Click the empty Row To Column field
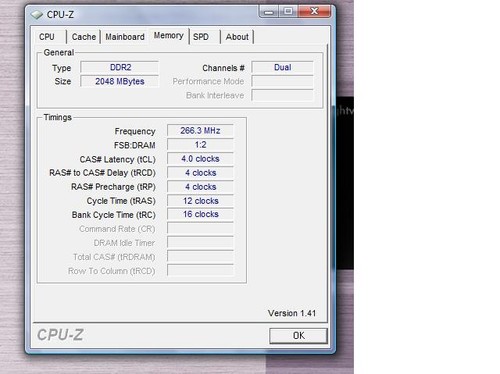The width and height of the screenshot is (500, 374). point(200,271)
